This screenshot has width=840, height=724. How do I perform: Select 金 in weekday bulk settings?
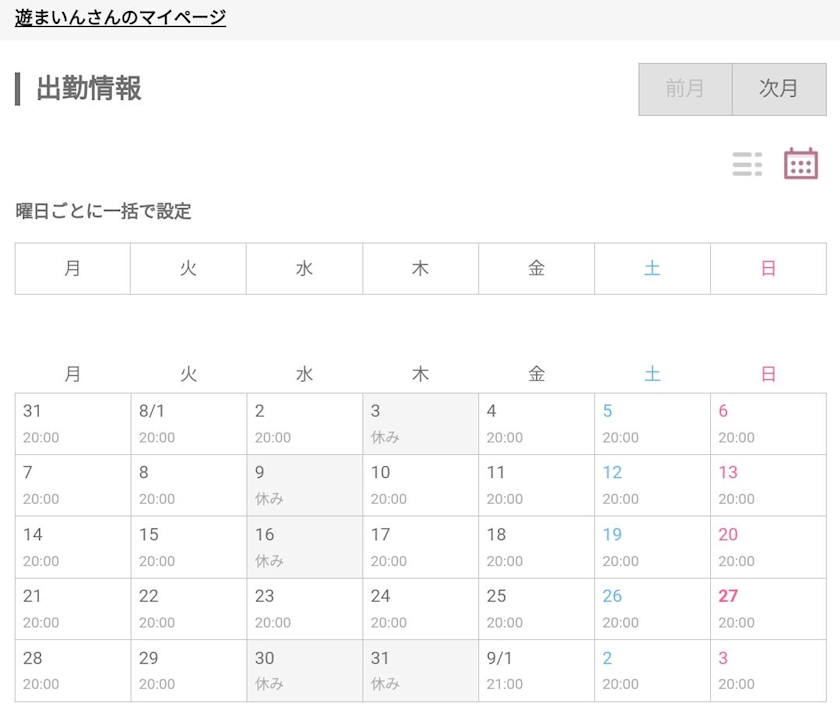tap(536, 268)
